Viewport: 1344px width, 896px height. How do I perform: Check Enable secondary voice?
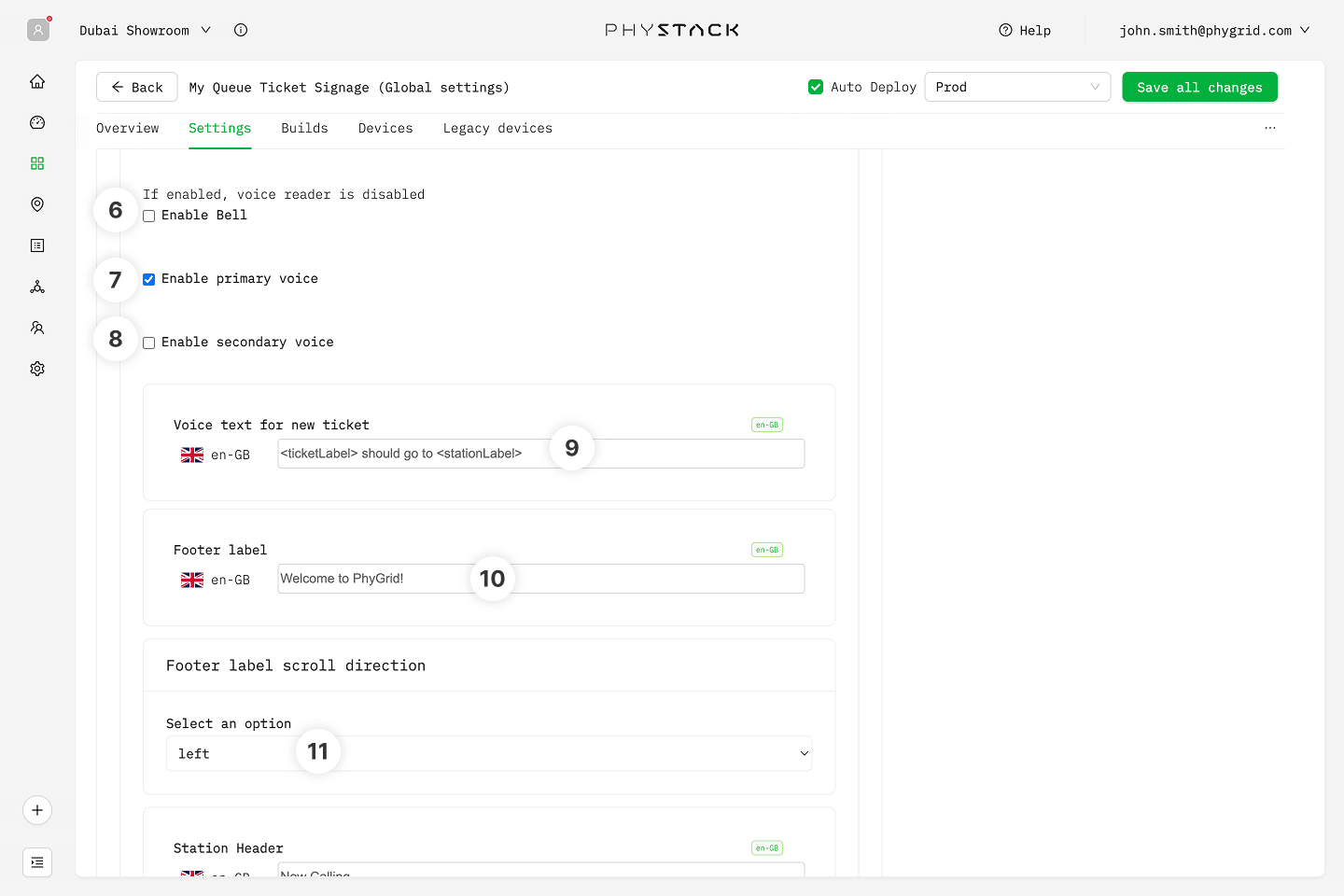[149, 343]
